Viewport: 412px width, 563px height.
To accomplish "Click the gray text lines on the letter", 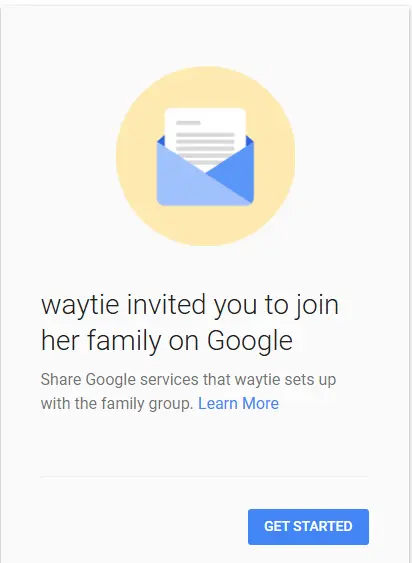I will tap(205, 148).
